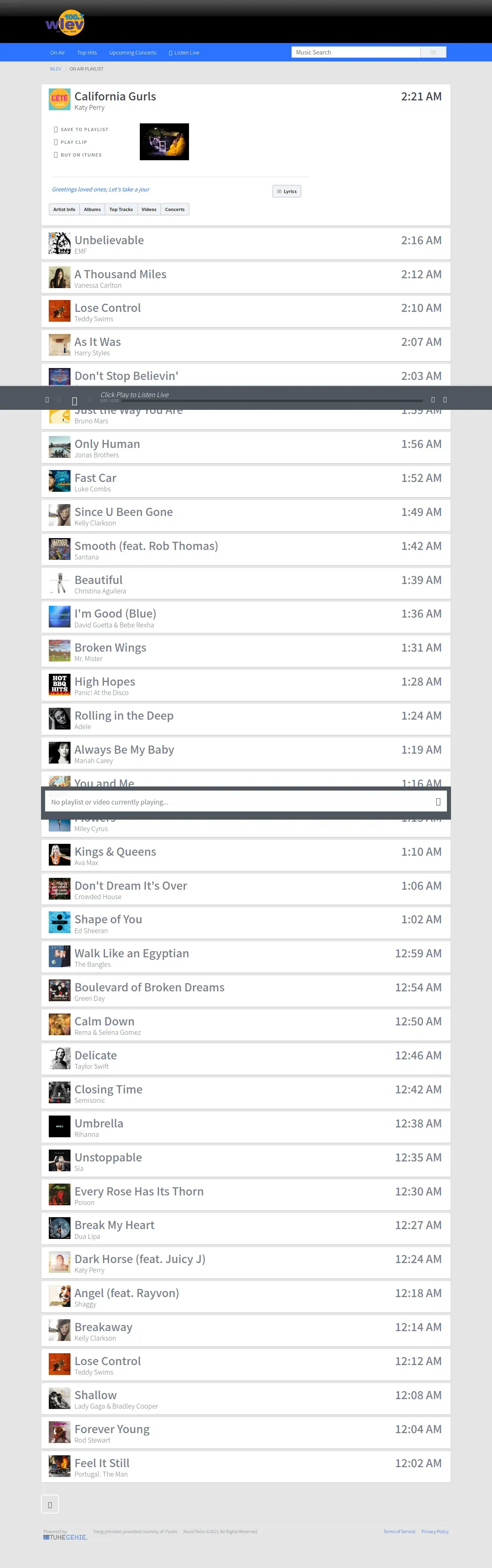Open Unbelievable by EMF album art

pyautogui.click(x=60, y=243)
